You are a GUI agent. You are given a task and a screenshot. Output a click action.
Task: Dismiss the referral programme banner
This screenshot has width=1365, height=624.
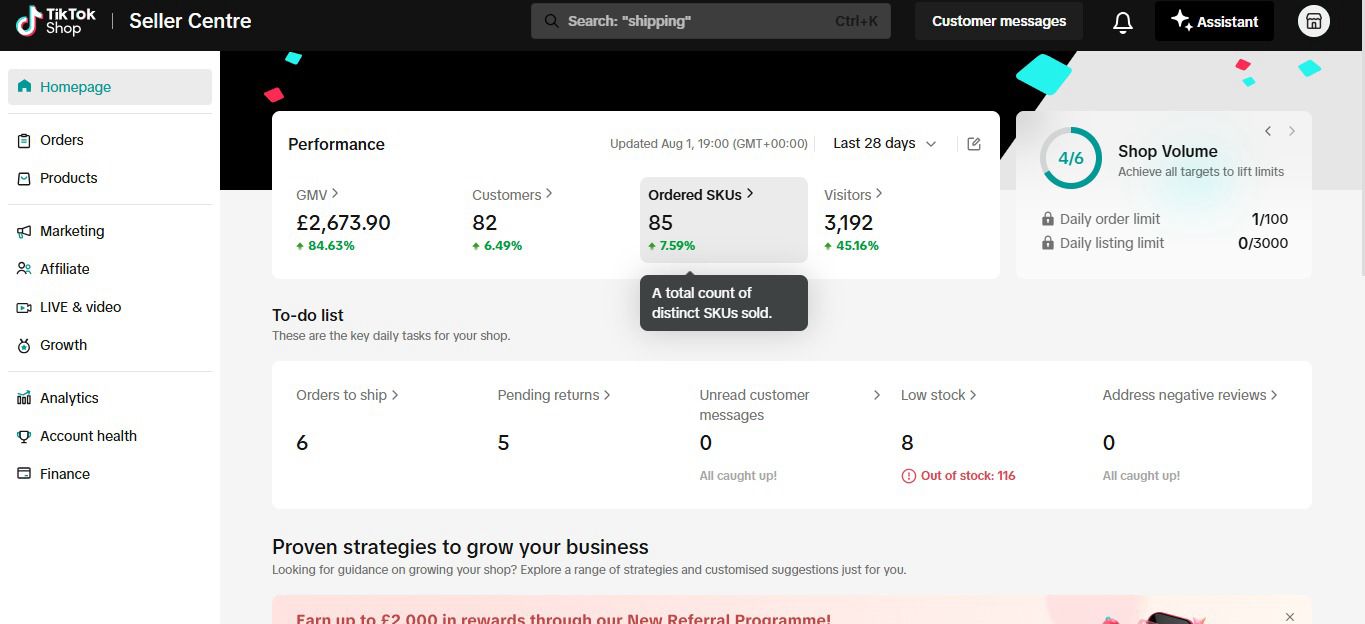pyautogui.click(x=1290, y=616)
